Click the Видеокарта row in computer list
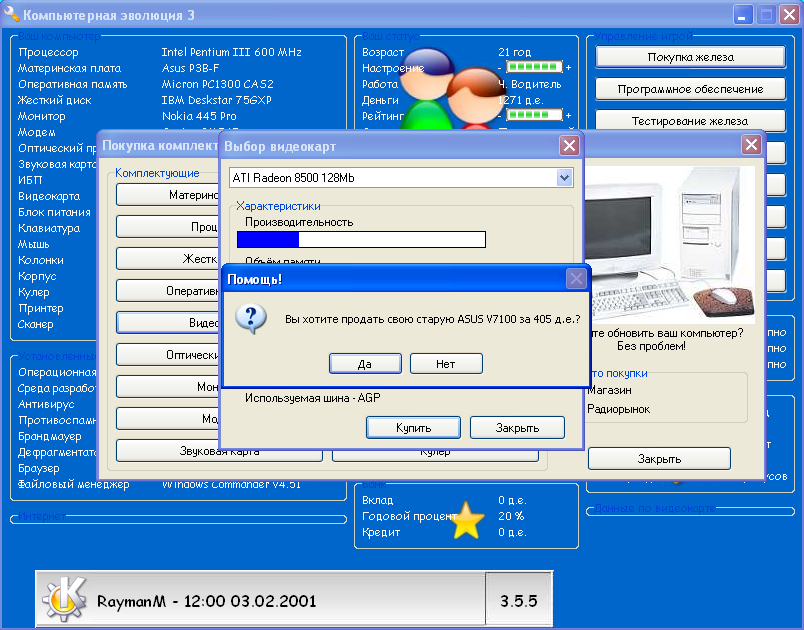The width and height of the screenshot is (804, 630). coord(49,196)
